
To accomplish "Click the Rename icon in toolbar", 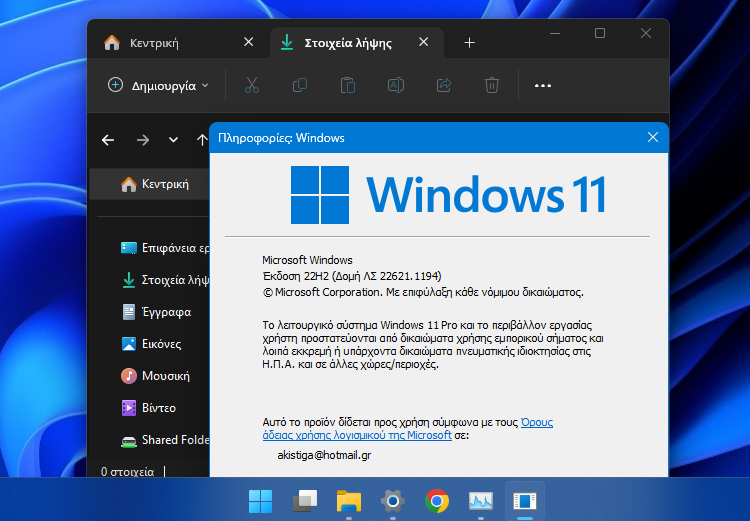I will [395, 85].
